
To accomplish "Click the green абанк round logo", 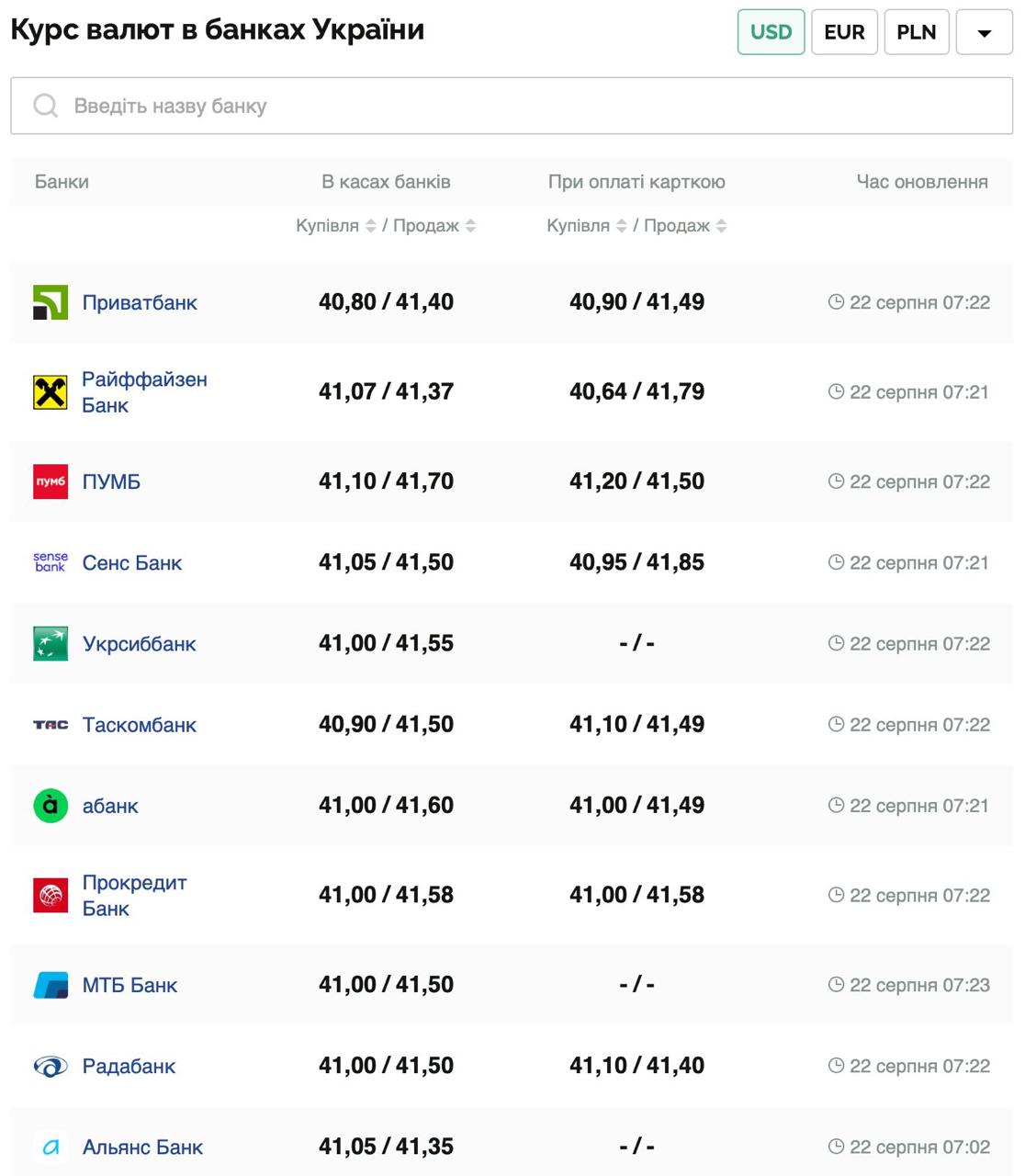I will point(51,806).
